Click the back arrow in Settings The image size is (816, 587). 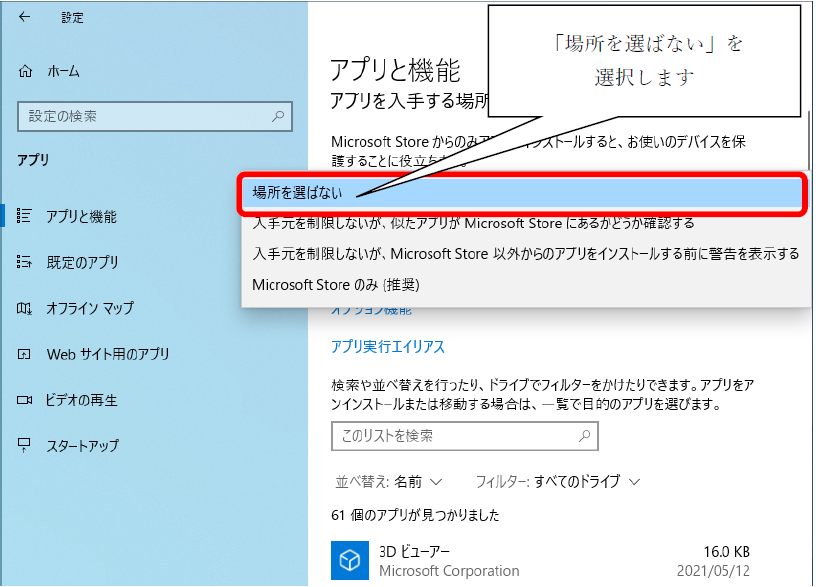(x=24, y=17)
